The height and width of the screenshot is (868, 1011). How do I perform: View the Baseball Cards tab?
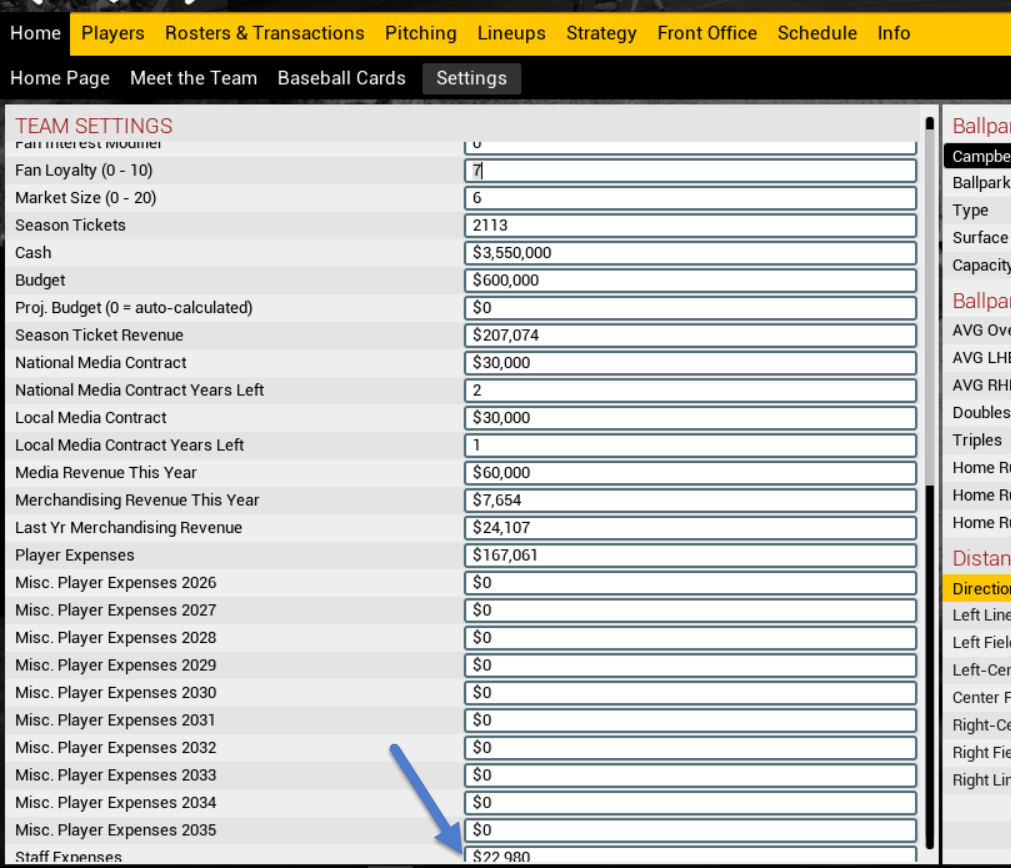pyautogui.click(x=341, y=78)
